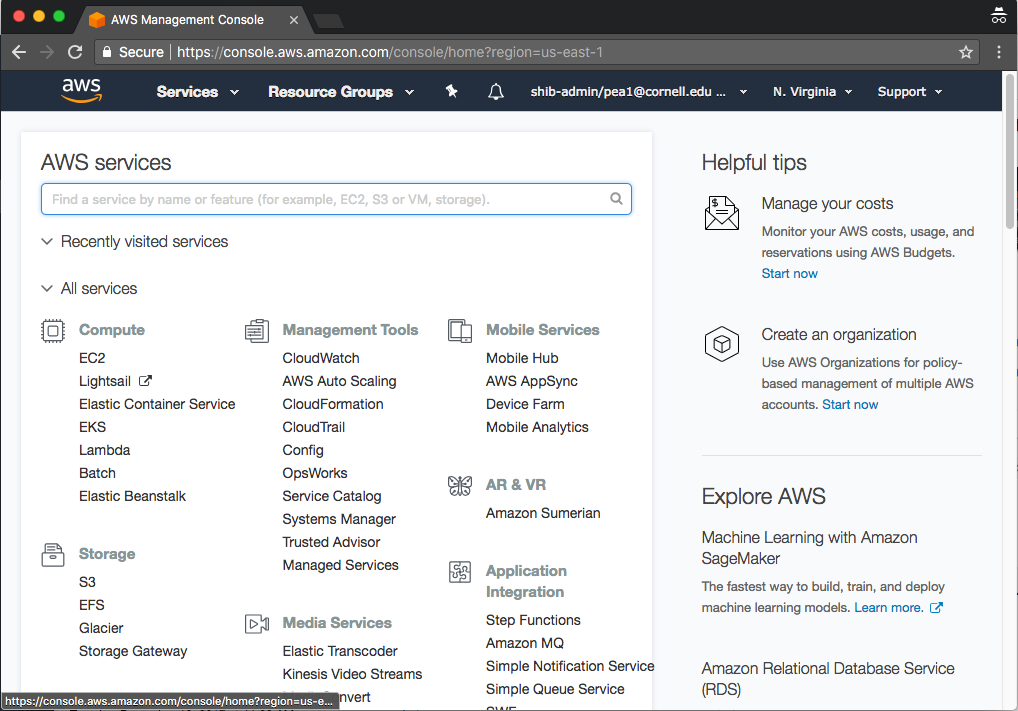
Task: Open the pin shortcuts icon in the navbar
Action: point(452,92)
